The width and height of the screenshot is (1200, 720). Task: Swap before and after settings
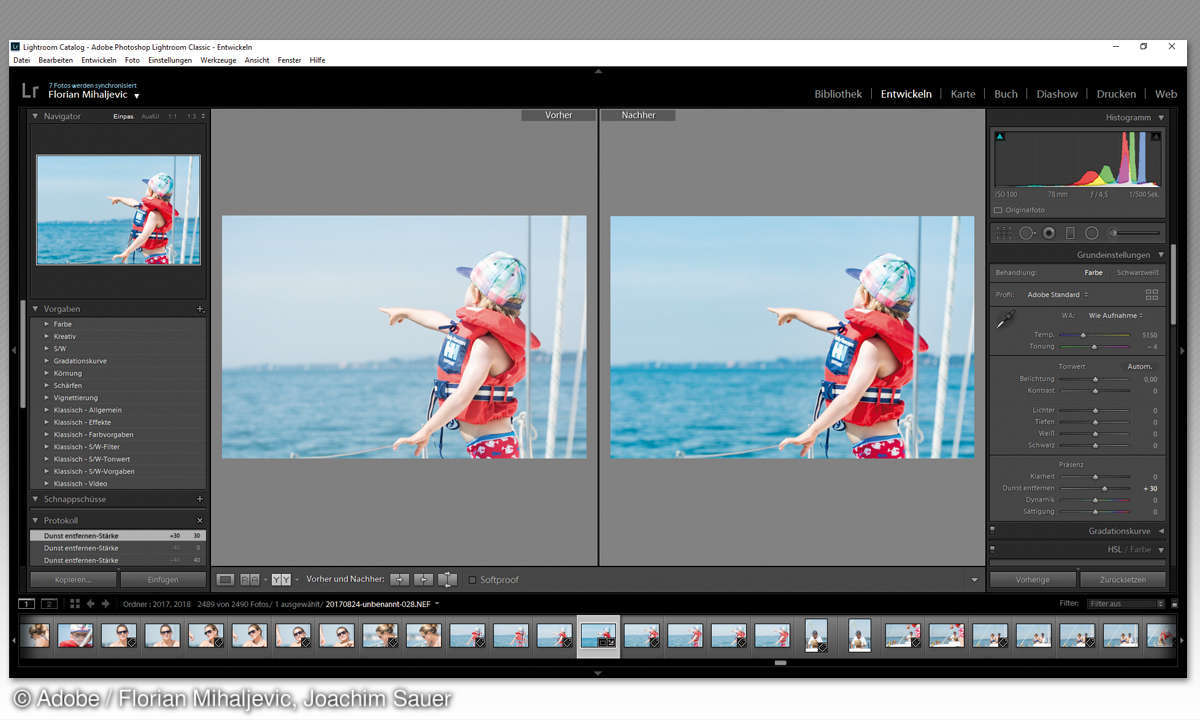click(x=447, y=579)
